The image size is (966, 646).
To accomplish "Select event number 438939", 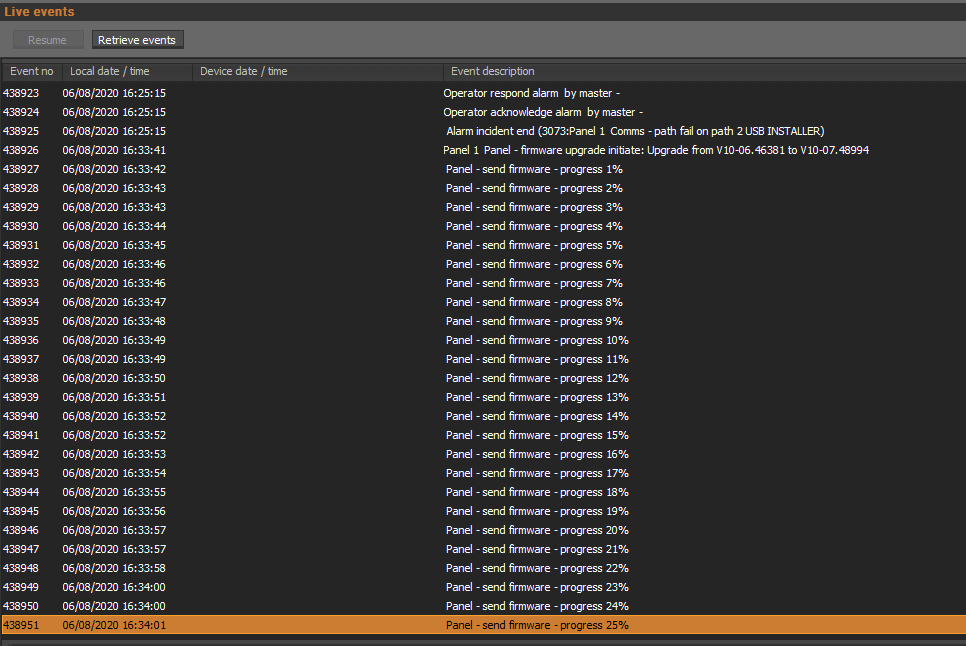I will [21, 398].
